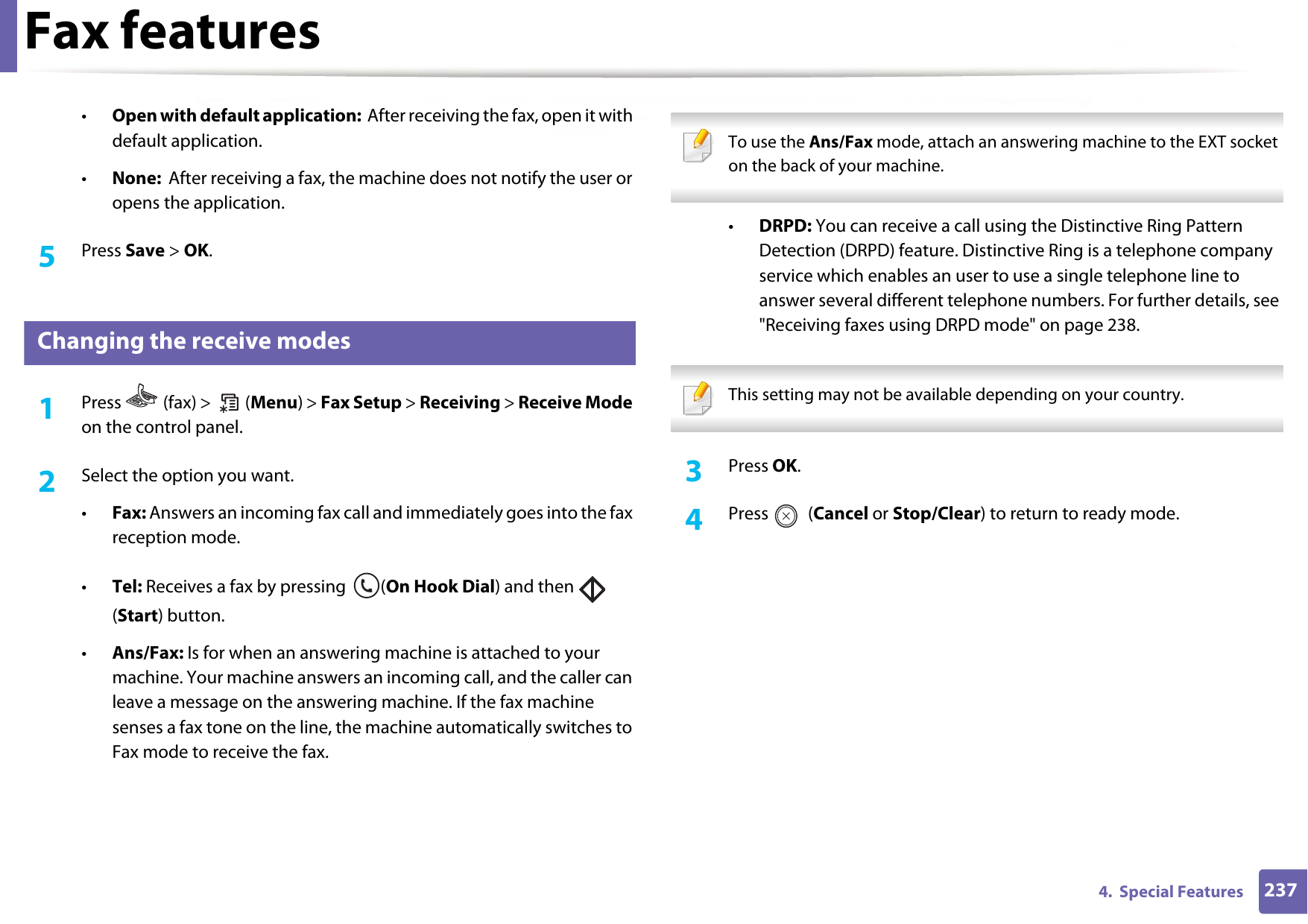The width and height of the screenshot is (1308, 924).
Task: Click the bold "Stop/Clear" text
Action: (x=936, y=513)
